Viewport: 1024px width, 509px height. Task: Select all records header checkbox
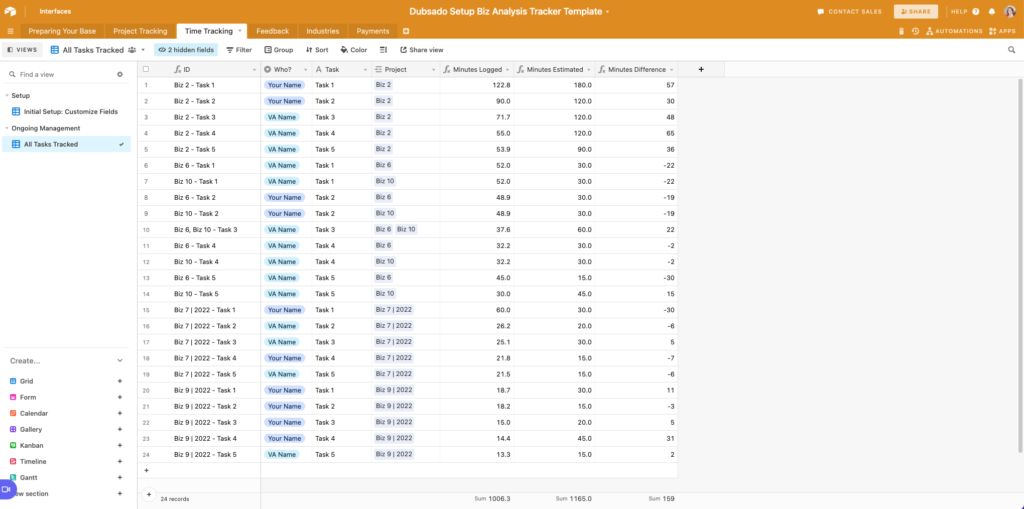pyautogui.click(x=146, y=69)
